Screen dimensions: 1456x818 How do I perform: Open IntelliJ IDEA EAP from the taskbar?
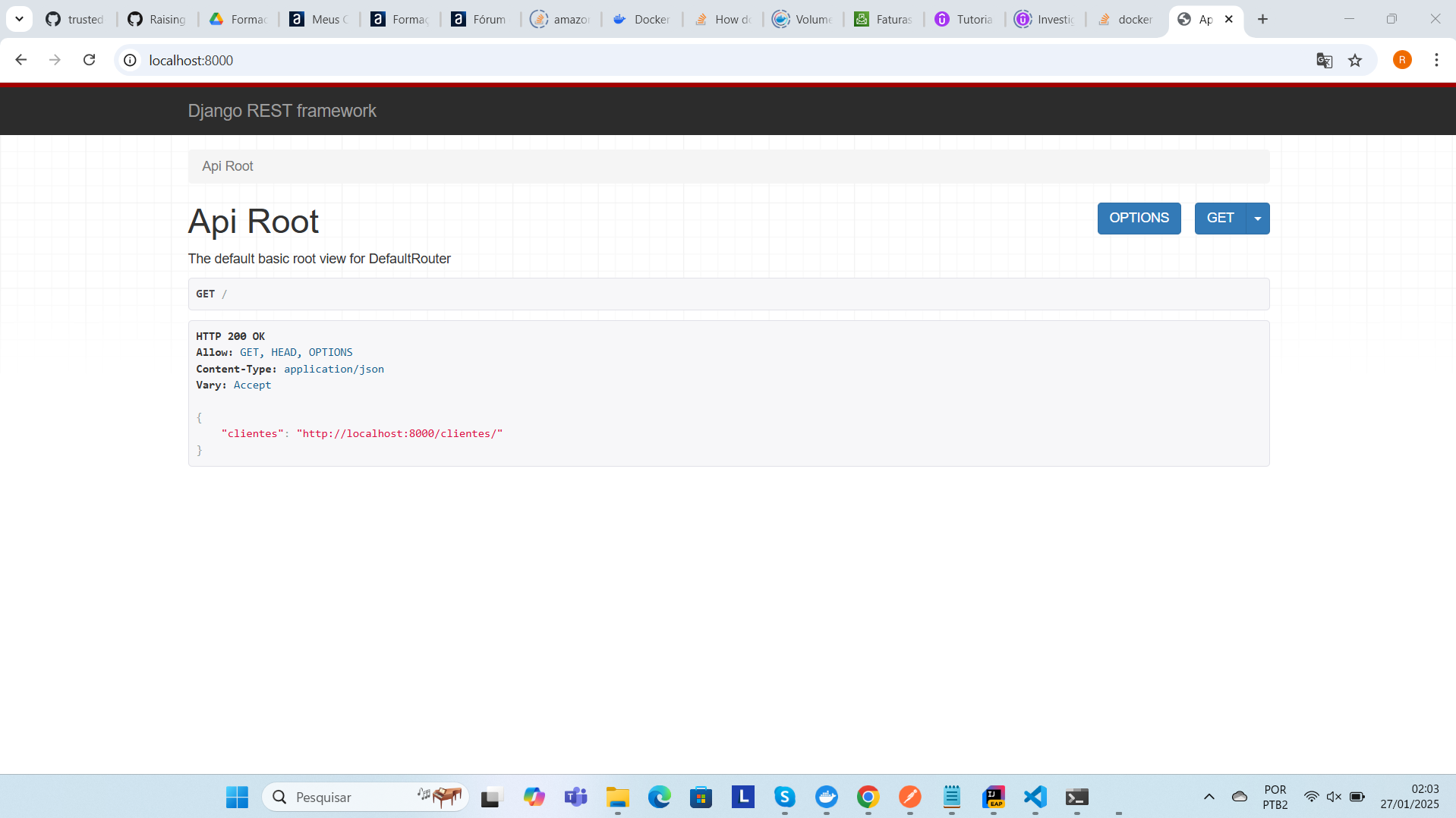[x=993, y=797]
